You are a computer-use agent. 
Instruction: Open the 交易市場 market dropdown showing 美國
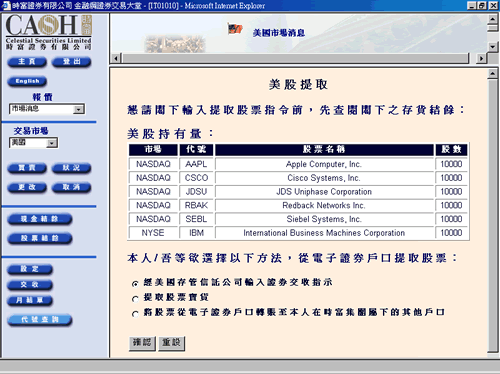(x=33, y=143)
